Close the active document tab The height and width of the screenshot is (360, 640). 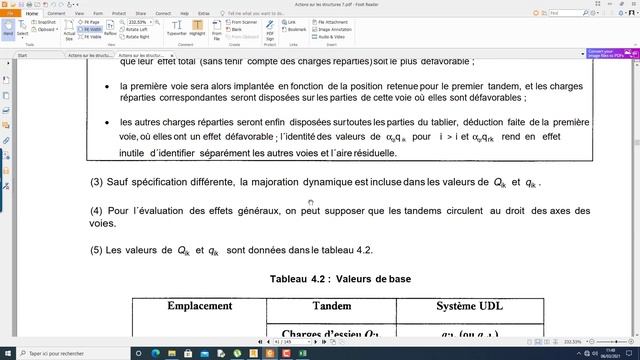click(172, 55)
